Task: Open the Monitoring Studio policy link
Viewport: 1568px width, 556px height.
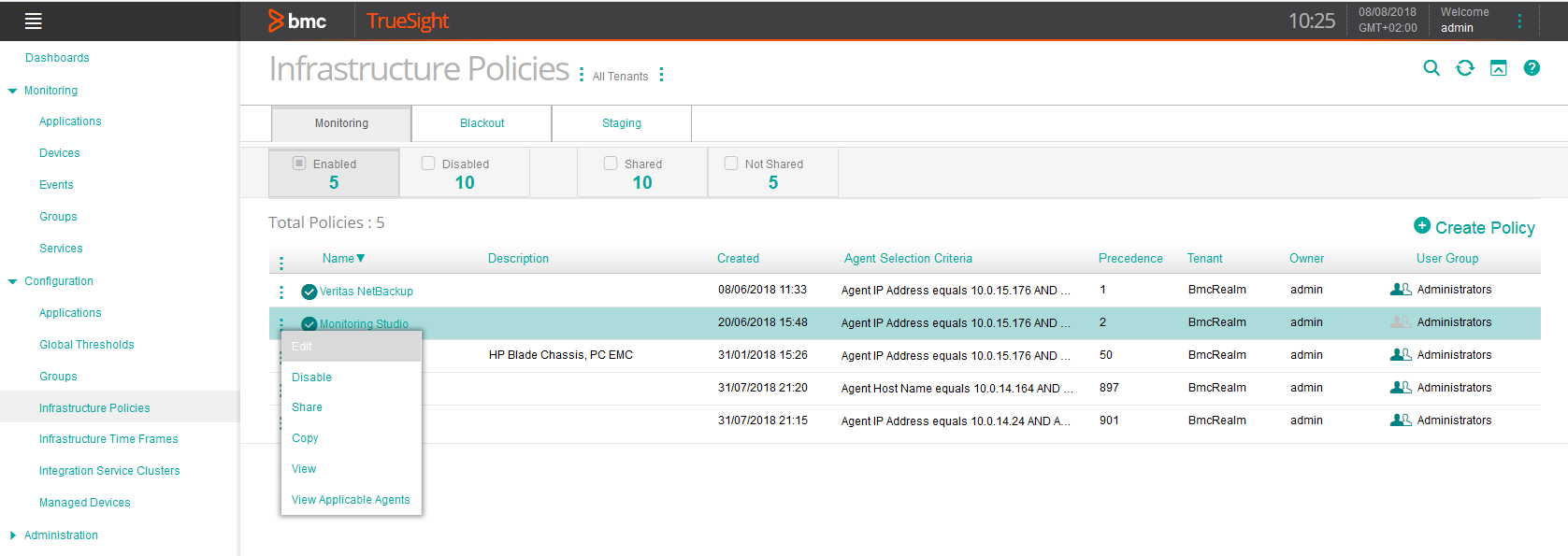Action: coord(364,324)
